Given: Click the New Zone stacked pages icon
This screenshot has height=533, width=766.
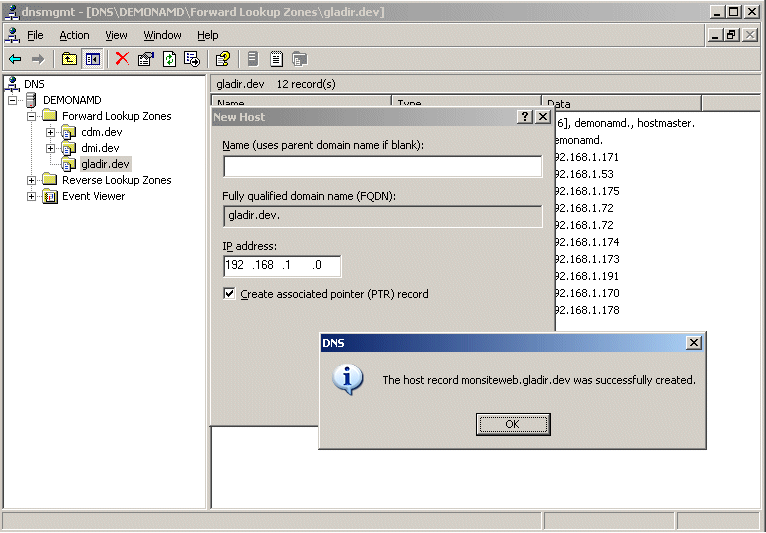Looking at the screenshot, I should 299,59.
